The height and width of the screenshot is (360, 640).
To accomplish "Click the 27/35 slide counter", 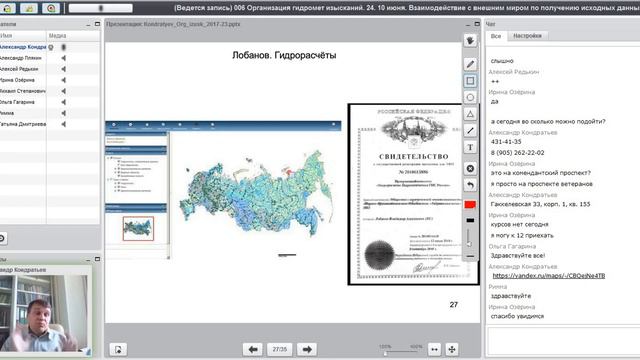I will tap(280, 349).
